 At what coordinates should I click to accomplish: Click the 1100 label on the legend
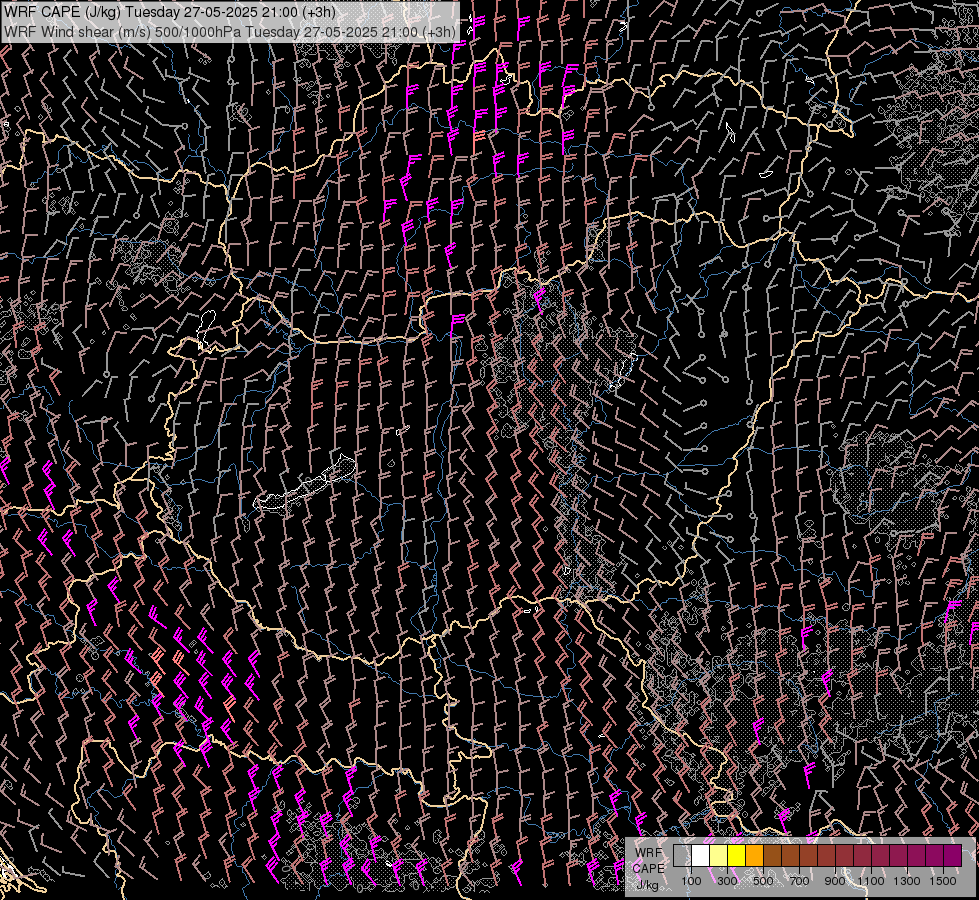pos(871,881)
